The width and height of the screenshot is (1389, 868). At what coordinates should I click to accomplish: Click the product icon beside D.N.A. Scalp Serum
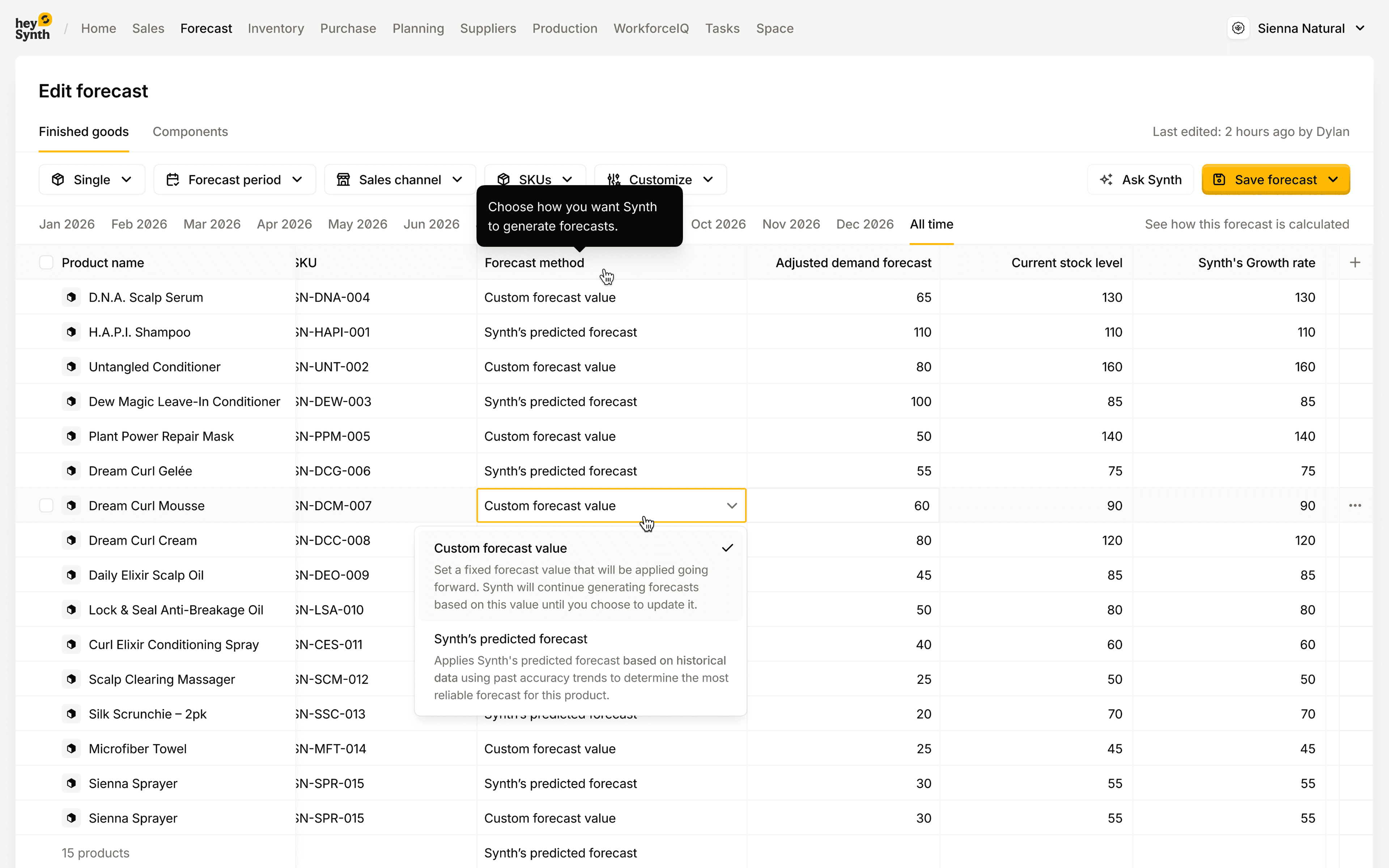[71, 297]
